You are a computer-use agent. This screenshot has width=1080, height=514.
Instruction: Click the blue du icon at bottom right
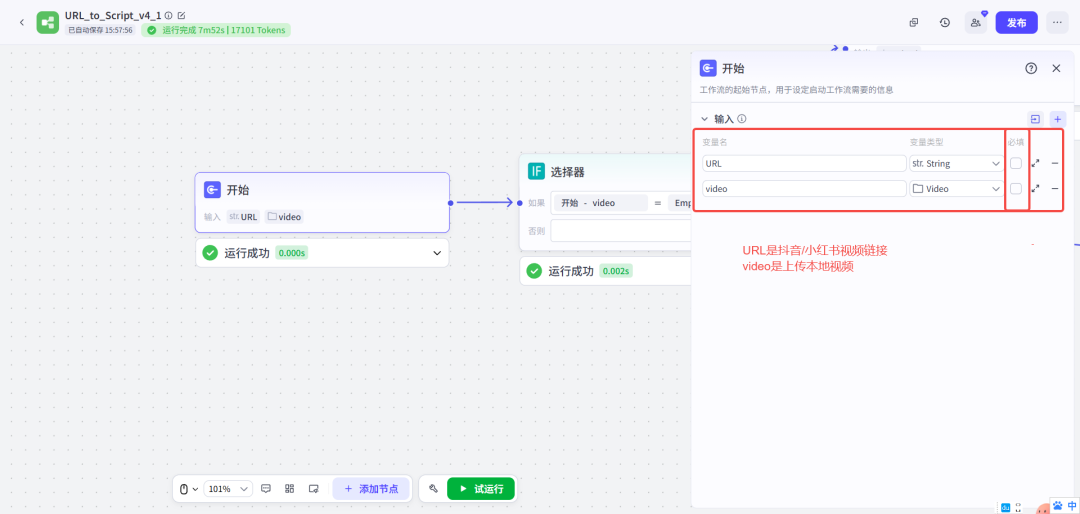tap(1005, 507)
